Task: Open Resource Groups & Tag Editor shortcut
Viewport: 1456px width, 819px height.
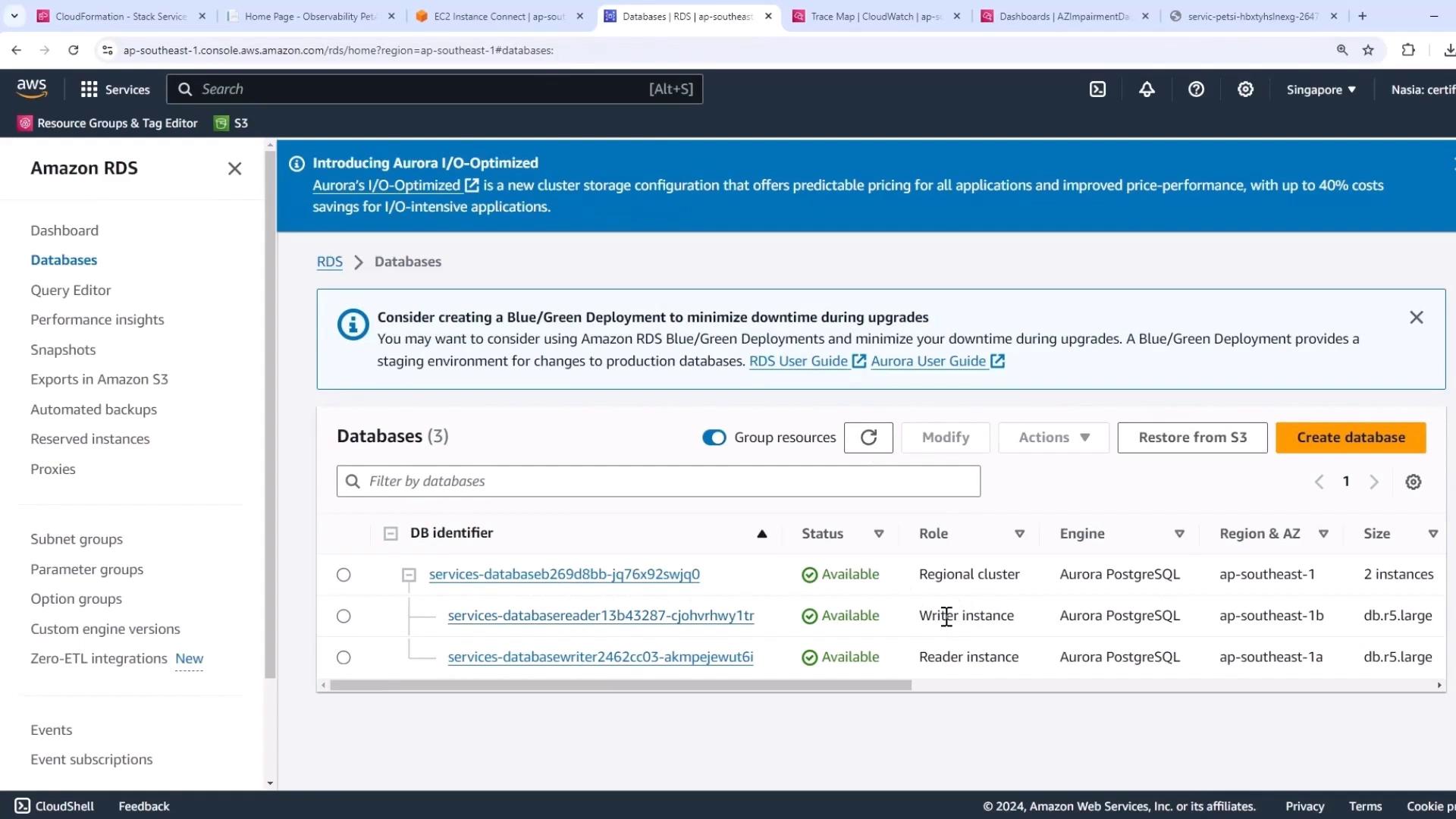Action: pos(108,123)
